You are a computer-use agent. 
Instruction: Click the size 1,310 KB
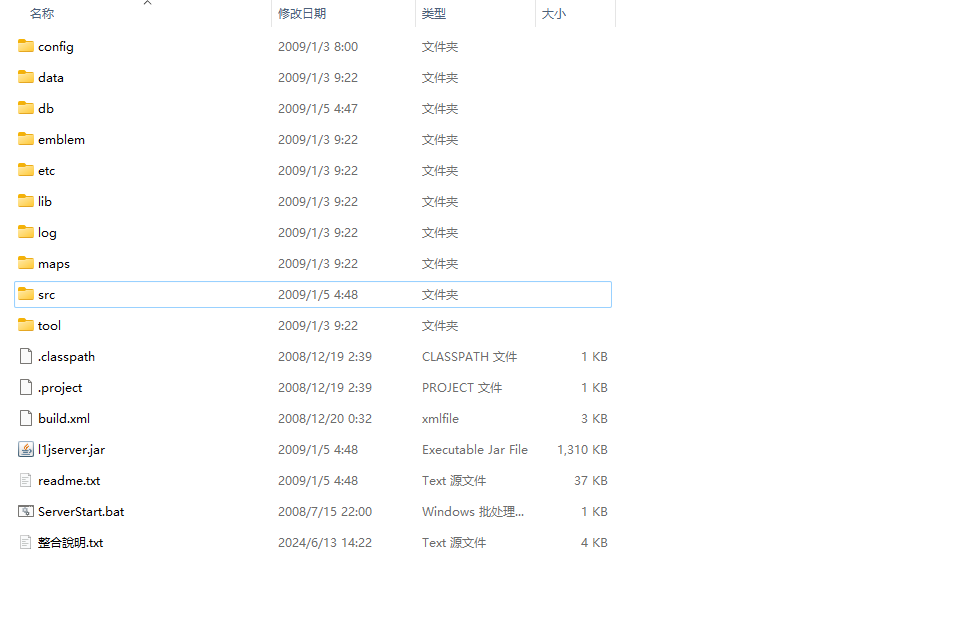(582, 450)
